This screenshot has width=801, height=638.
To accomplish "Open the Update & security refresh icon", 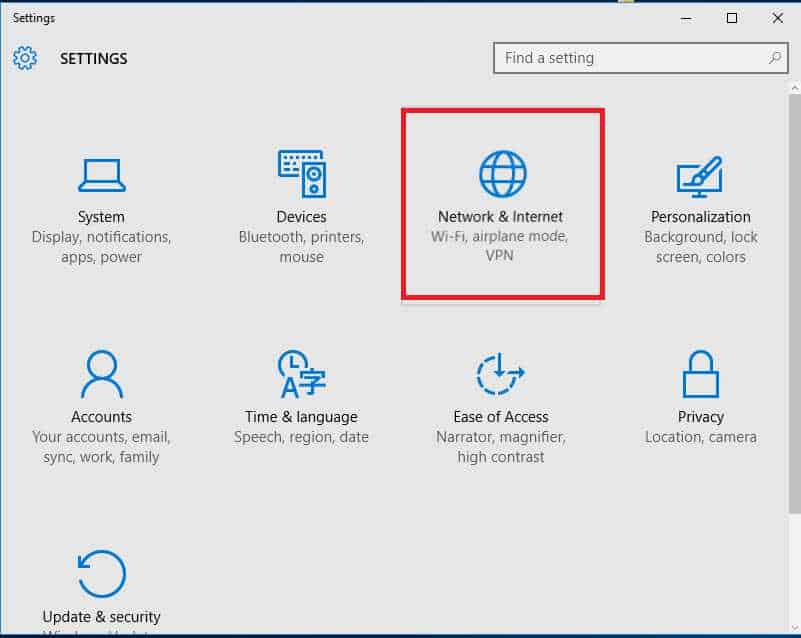I will (101, 575).
